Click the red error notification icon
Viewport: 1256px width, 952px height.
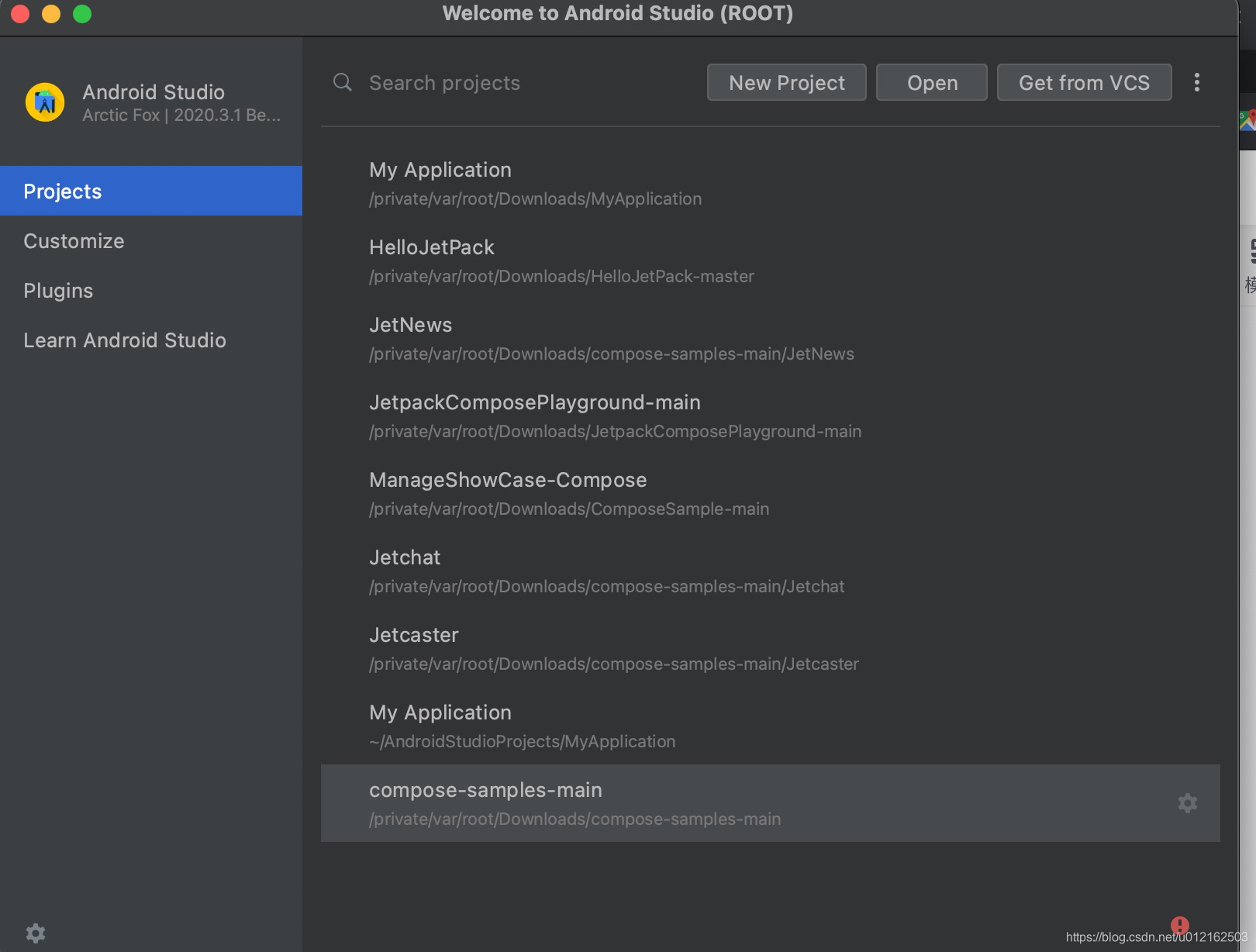(x=1180, y=925)
